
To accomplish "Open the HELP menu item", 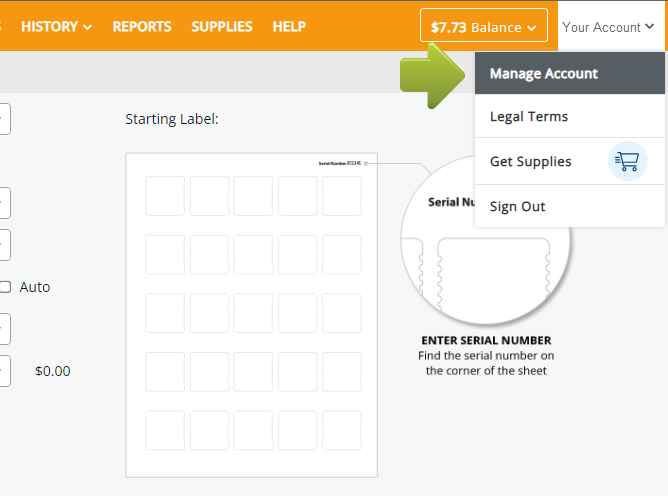I will 289,27.
